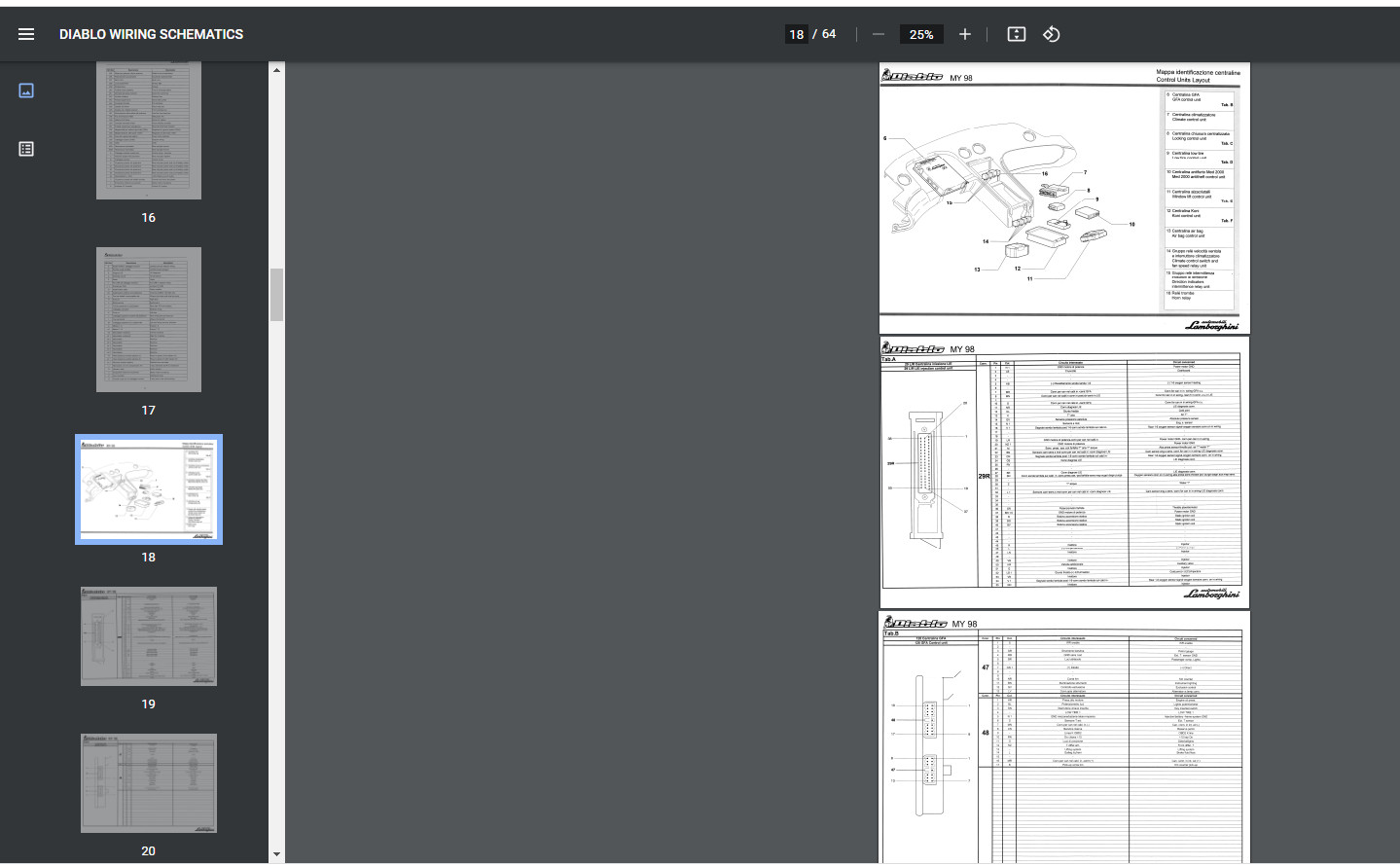
Task: Open page 19 thumbnail
Action: (x=149, y=636)
